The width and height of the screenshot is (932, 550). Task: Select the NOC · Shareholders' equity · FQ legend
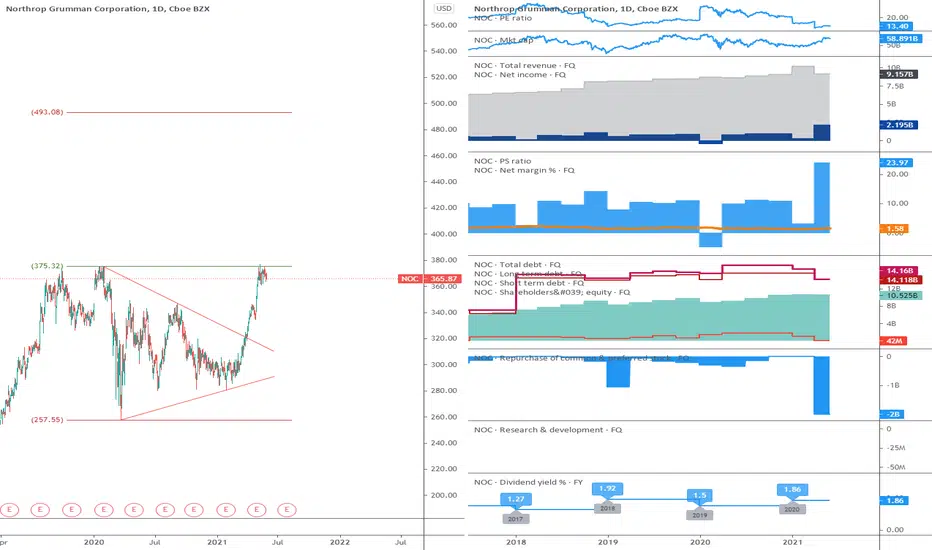pos(552,293)
